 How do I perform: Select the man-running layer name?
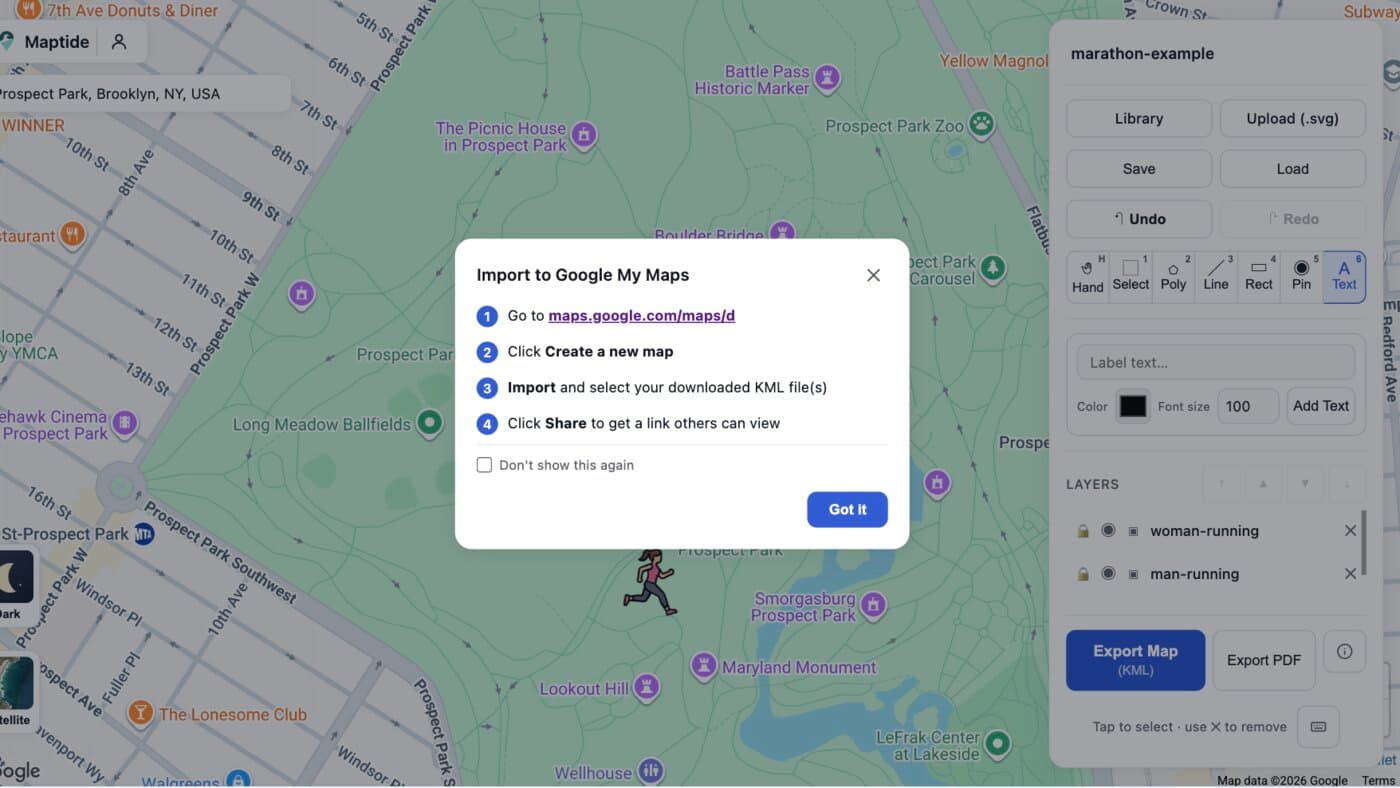pos(1194,574)
